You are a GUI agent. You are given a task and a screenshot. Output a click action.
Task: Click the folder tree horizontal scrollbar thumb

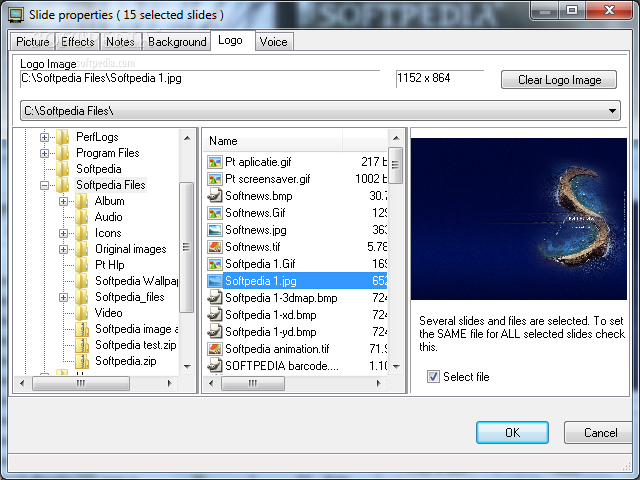(81, 383)
